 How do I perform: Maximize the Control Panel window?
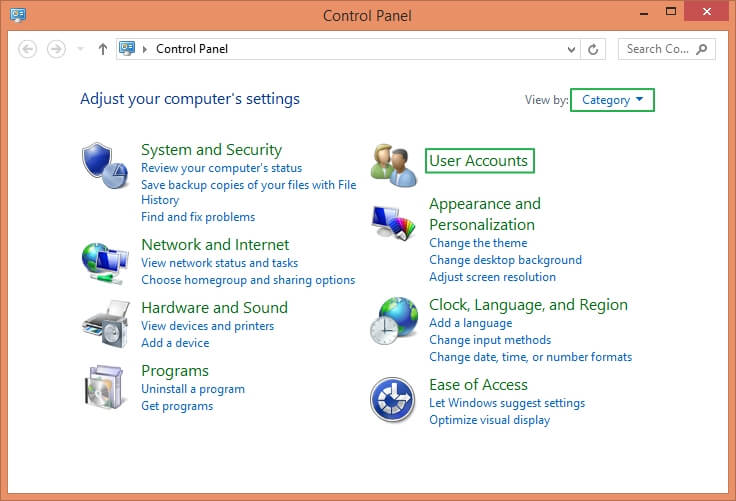point(671,12)
